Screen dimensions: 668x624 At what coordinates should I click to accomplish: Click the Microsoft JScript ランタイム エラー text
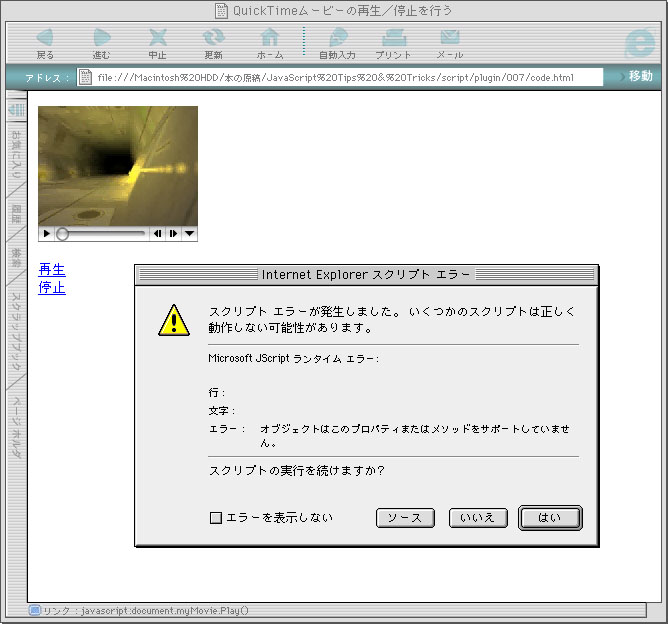point(293,359)
